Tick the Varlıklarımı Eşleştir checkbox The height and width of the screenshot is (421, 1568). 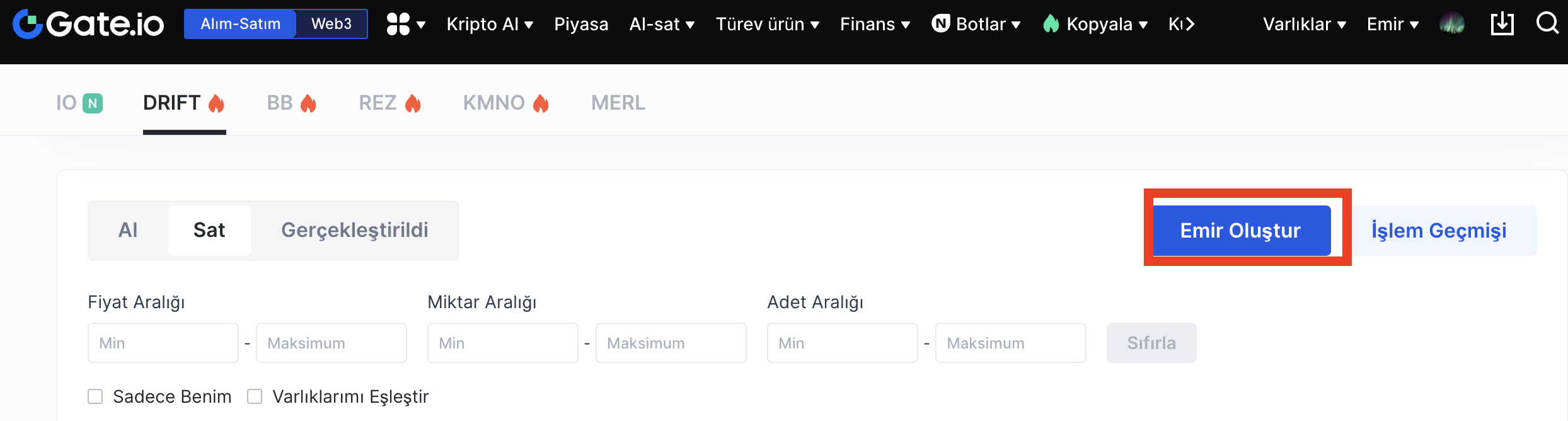[x=255, y=396]
